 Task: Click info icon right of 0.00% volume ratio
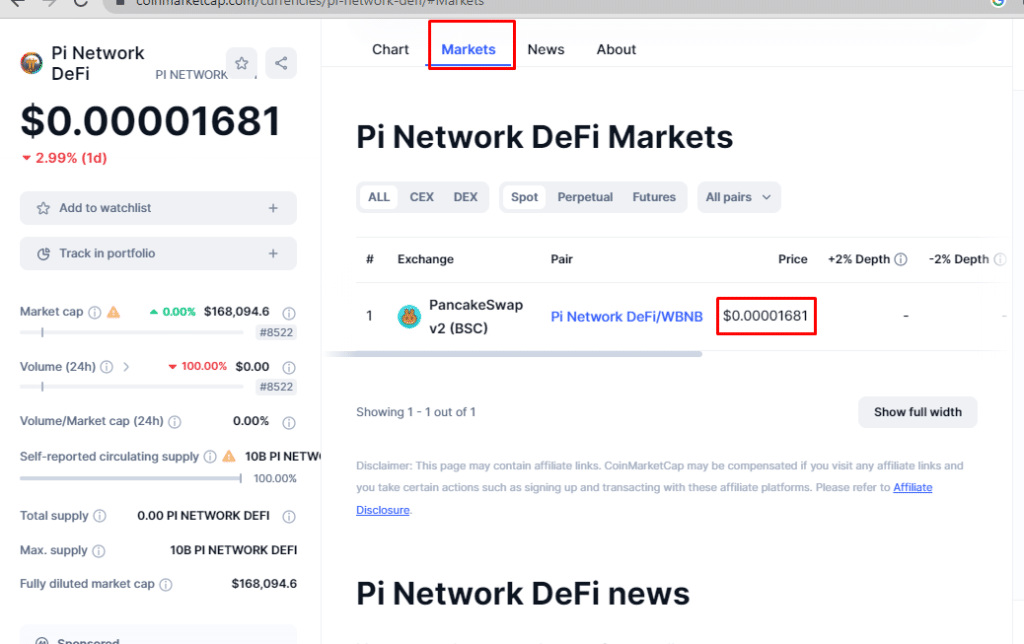289,423
